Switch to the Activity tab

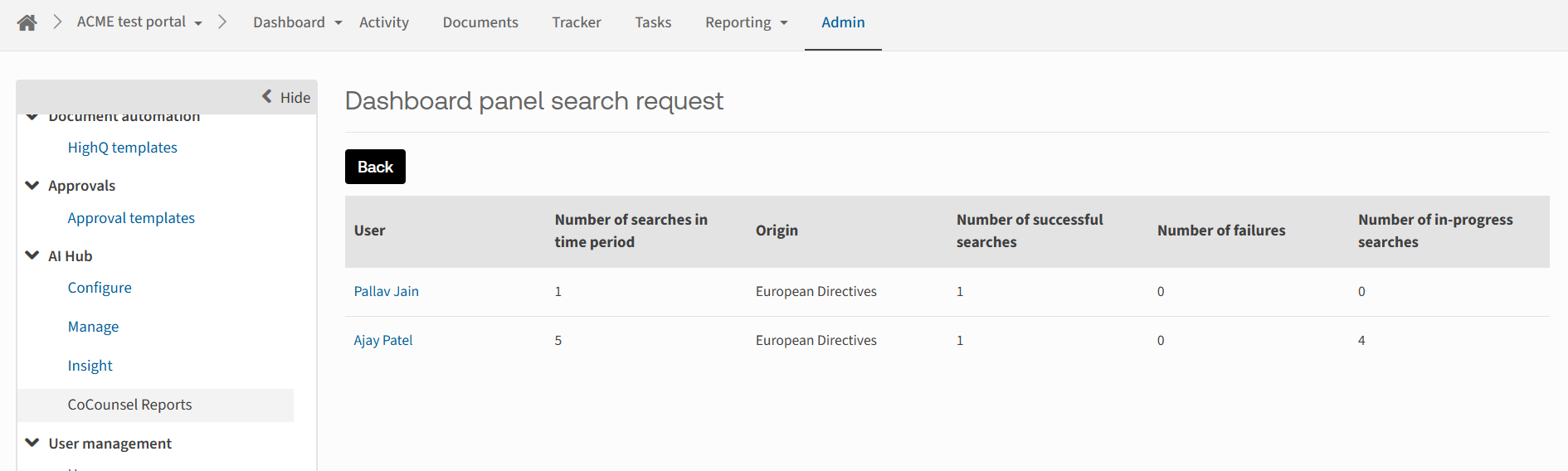coord(383,22)
